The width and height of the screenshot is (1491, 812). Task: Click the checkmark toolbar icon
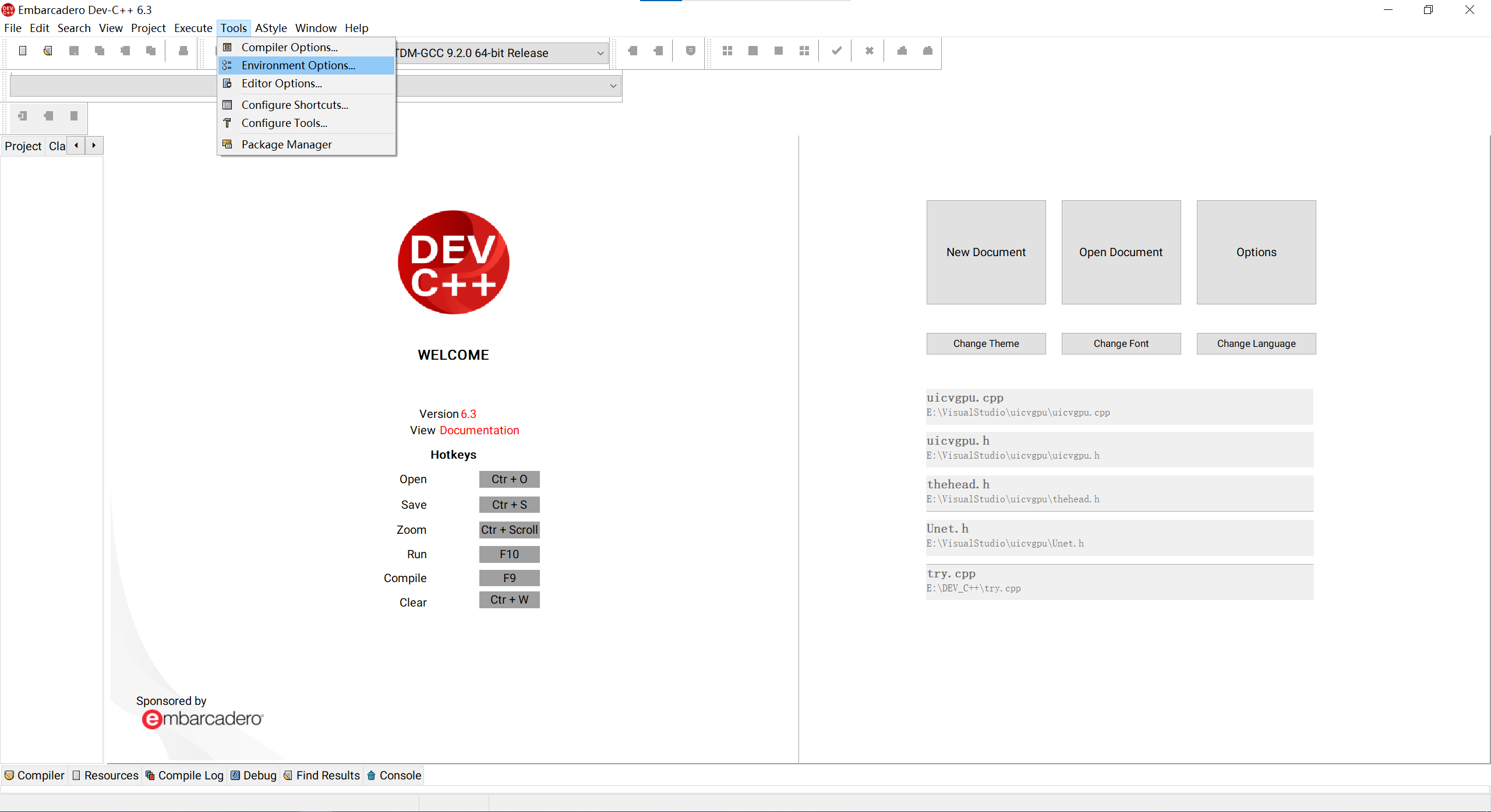(x=836, y=51)
